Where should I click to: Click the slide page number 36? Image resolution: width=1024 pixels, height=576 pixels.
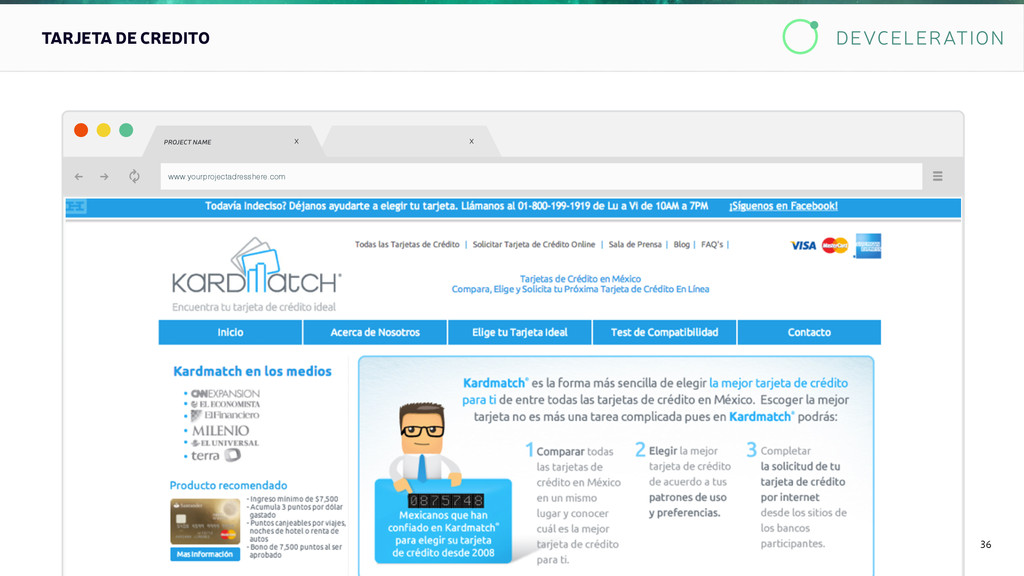[985, 544]
